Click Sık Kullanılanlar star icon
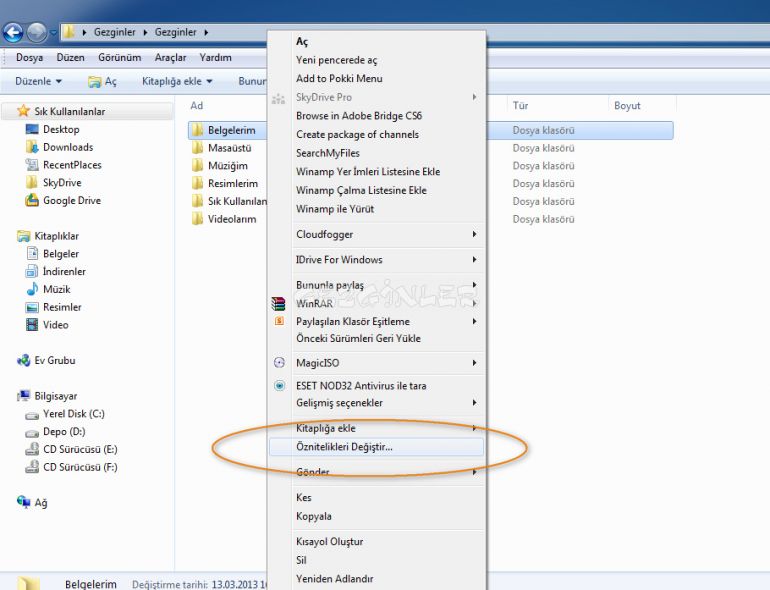The image size is (770, 590). [x=23, y=111]
